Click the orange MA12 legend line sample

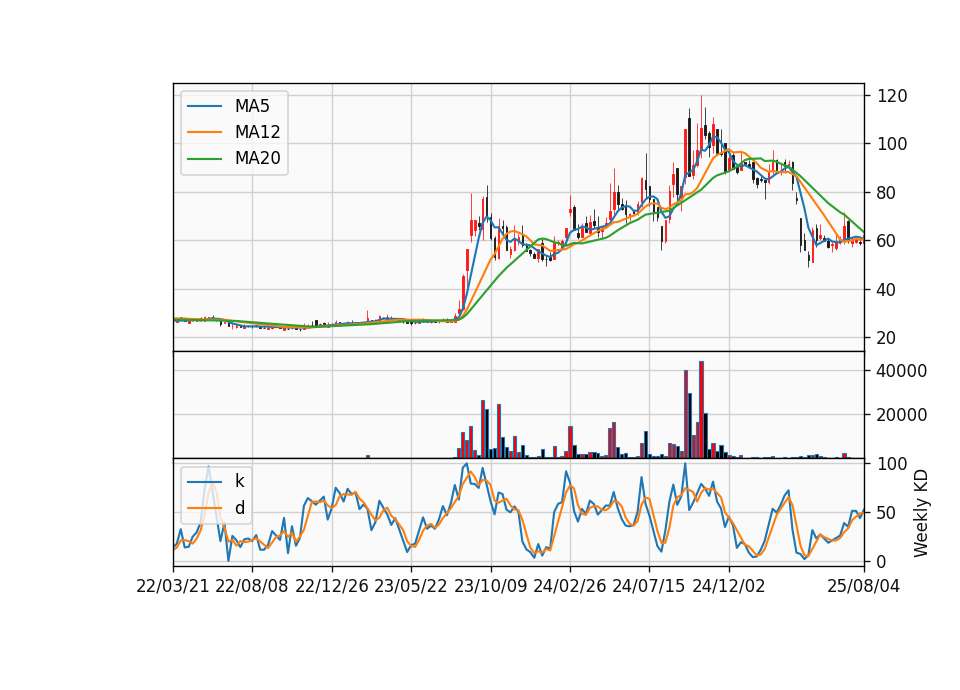point(204,132)
